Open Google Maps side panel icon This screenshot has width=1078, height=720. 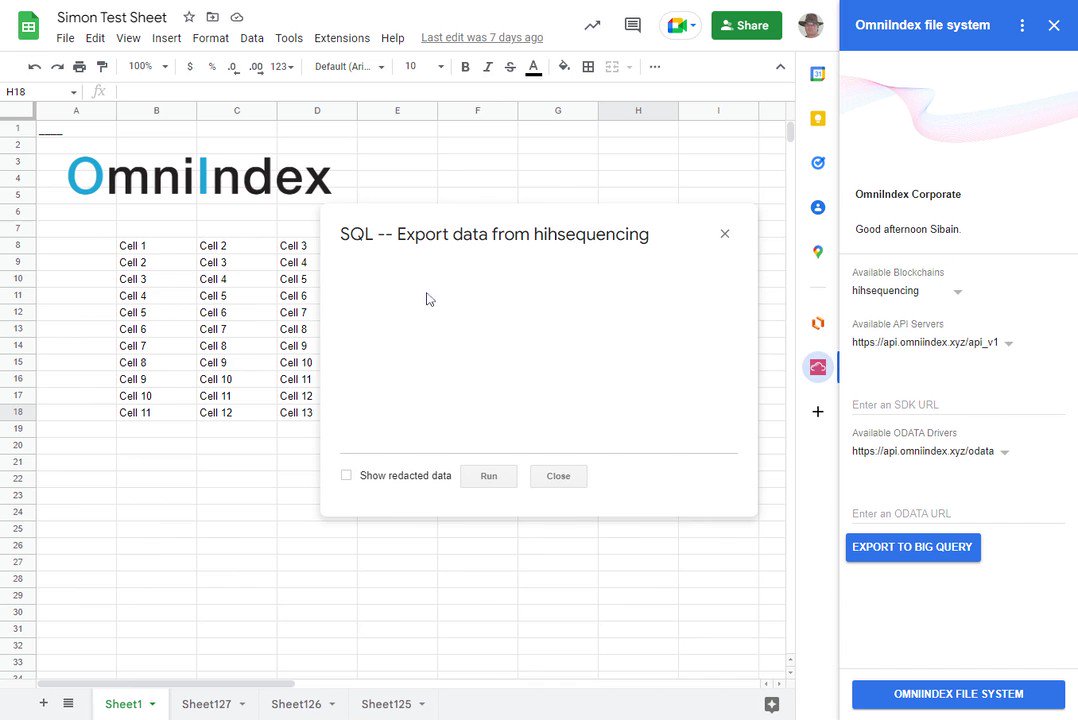click(817, 251)
